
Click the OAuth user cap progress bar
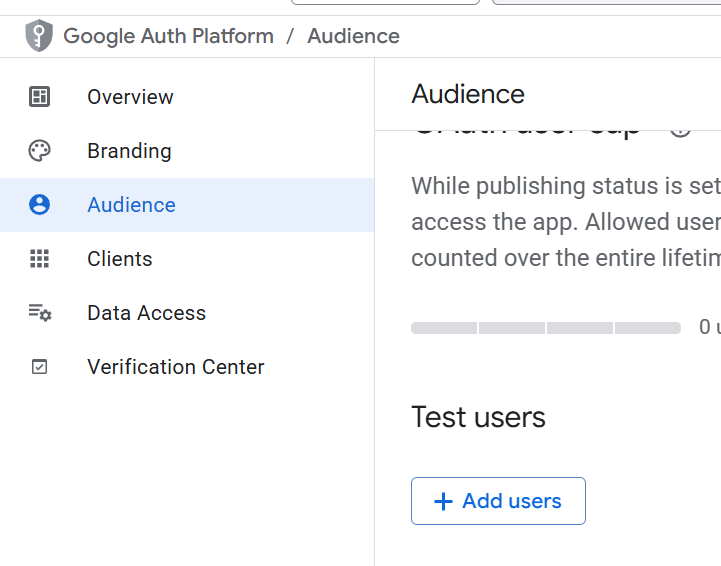coord(545,328)
